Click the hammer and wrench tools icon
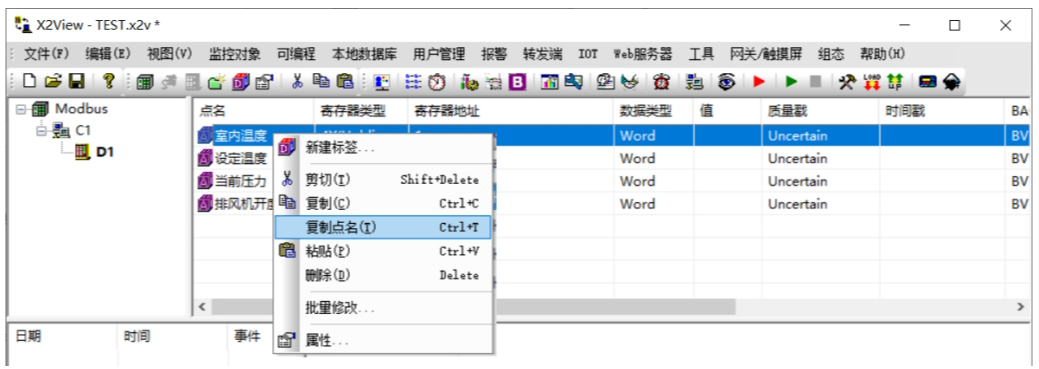Image resolution: width=1039 pixels, height=369 pixels. [847, 81]
